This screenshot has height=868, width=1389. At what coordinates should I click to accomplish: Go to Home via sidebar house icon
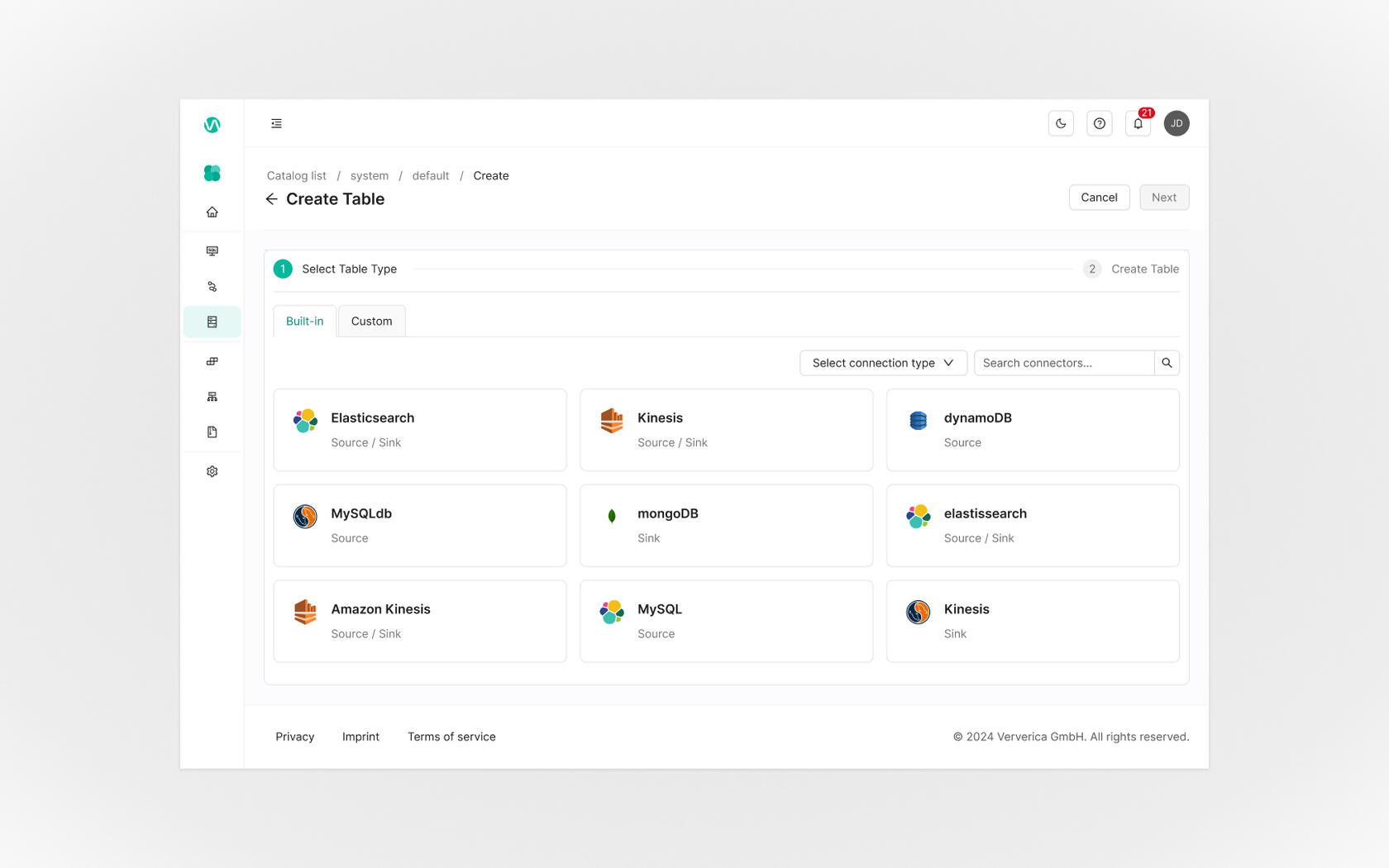pos(212,212)
